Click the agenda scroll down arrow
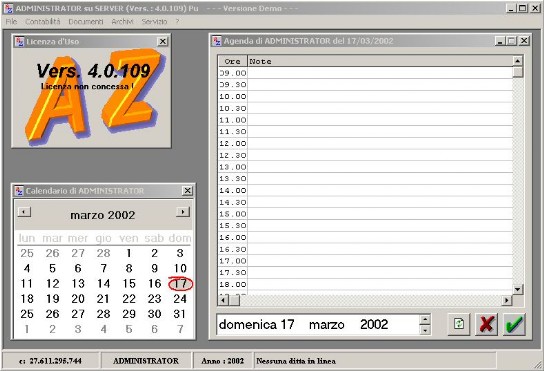The width and height of the screenshot is (544, 371). [518, 289]
